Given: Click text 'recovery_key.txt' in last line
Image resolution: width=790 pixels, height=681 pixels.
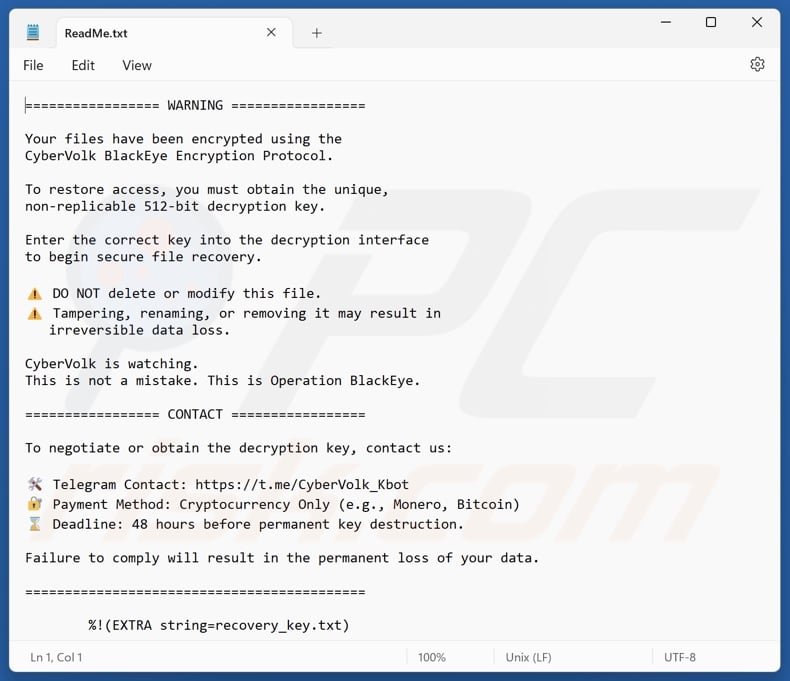Looking at the screenshot, I should (x=279, y=626).
